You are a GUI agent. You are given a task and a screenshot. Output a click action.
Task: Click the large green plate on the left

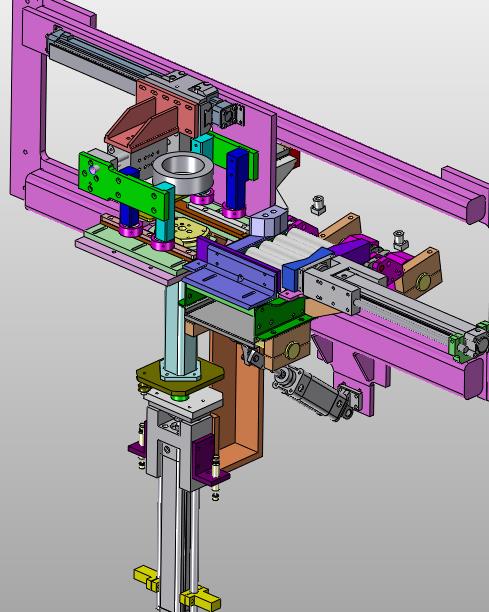coord(124,185)
